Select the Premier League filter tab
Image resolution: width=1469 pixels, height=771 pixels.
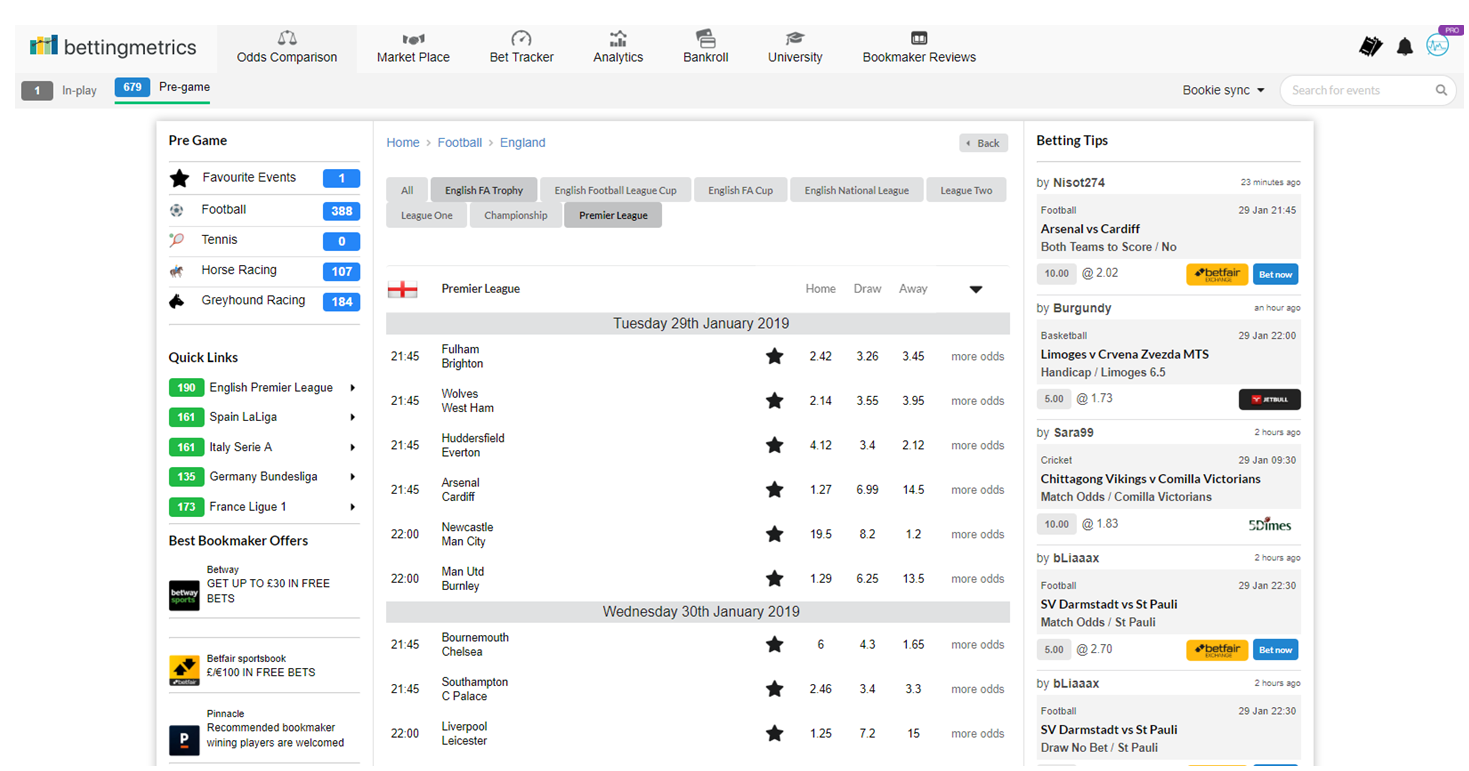click(x=613, y=215)
